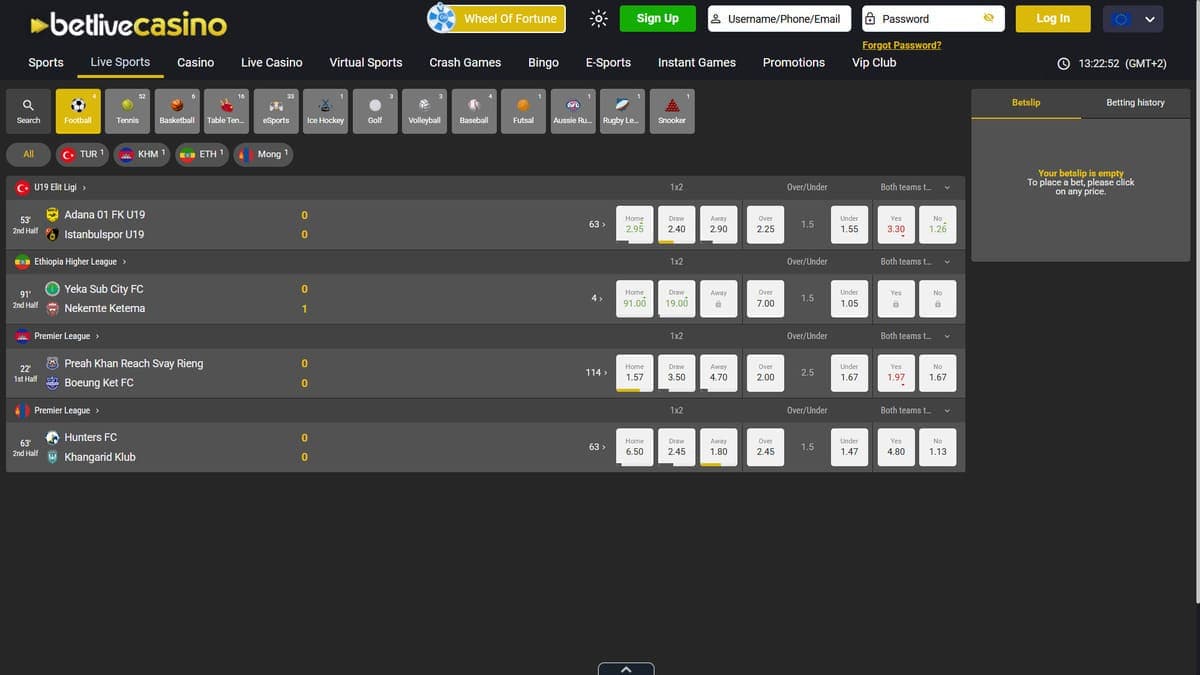Select Home odds 2.95 for Adana match
Image resolution: width=1200 pixels, height=675 pixels.
[635, 225]
